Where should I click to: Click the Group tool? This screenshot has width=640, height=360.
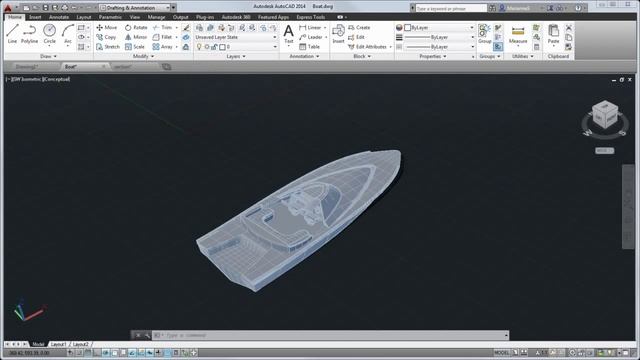pos(484,34)
